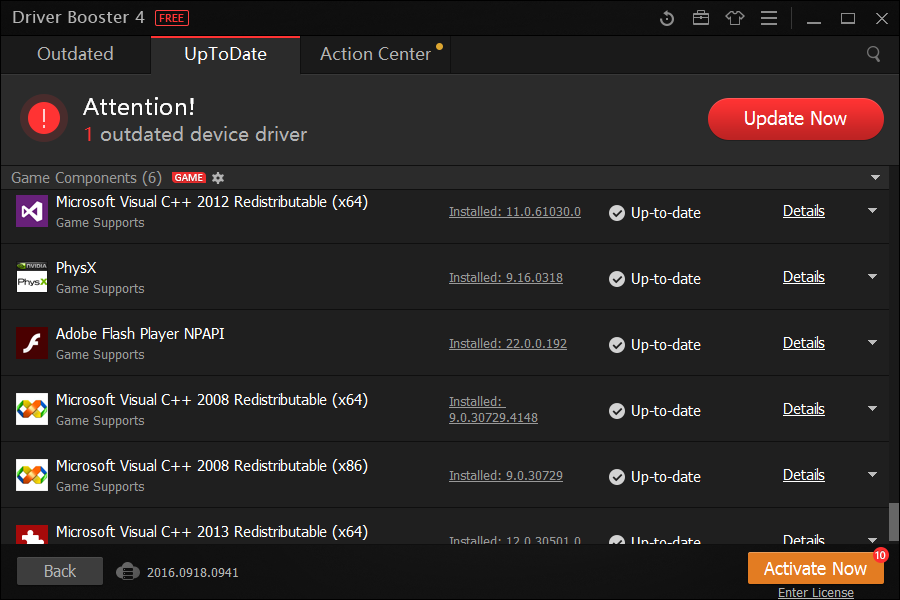The height and width of the screenshot is (600, 900).
Task: Expand dropdown for Visual C++ 2008 (x86)
Action: (x=872, y=475)
